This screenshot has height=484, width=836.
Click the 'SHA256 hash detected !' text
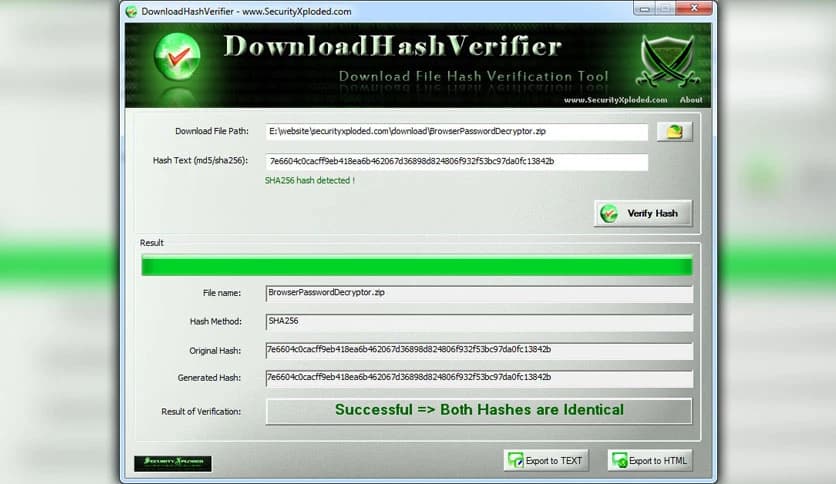(309, 181)
